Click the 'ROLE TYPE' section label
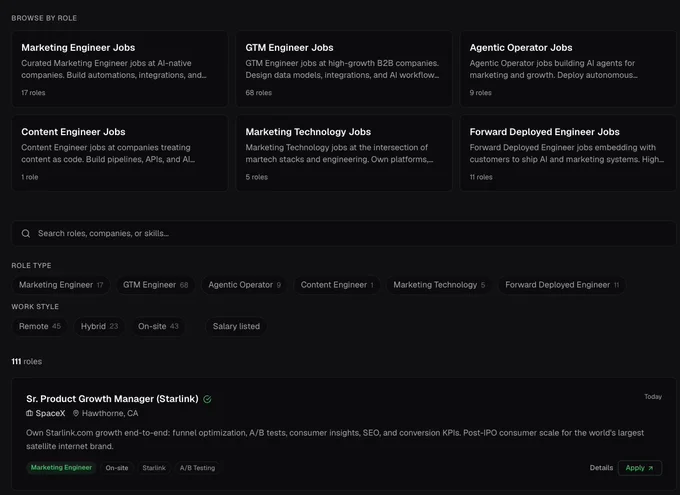Screen dimensions: 680x495 (x=31, y=266)
